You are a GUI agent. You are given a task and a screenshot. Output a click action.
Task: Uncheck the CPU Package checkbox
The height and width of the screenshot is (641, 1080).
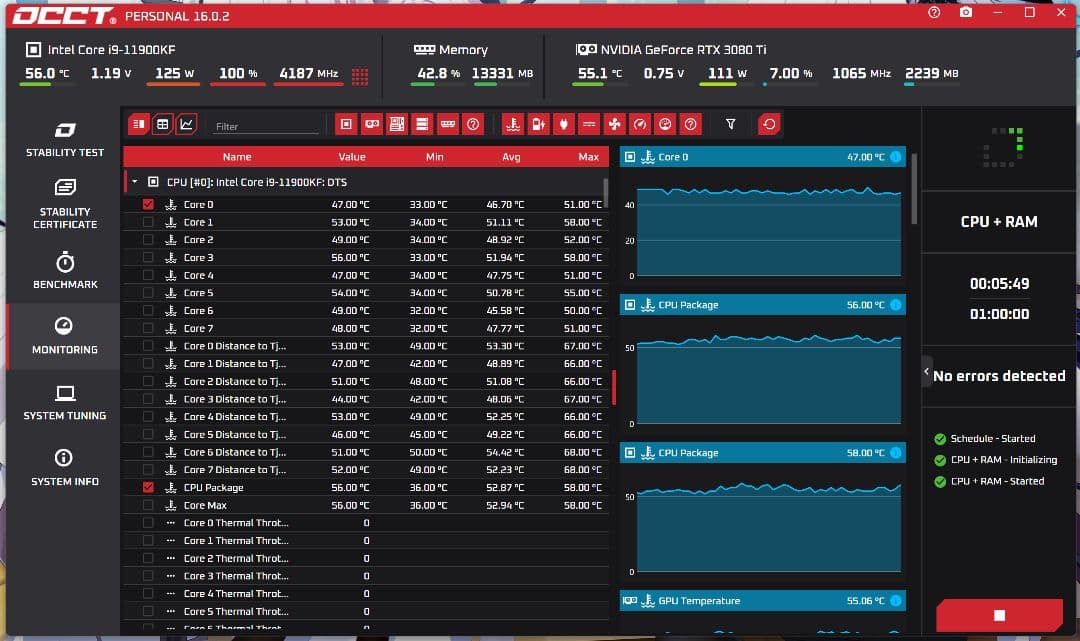point(148,487)
